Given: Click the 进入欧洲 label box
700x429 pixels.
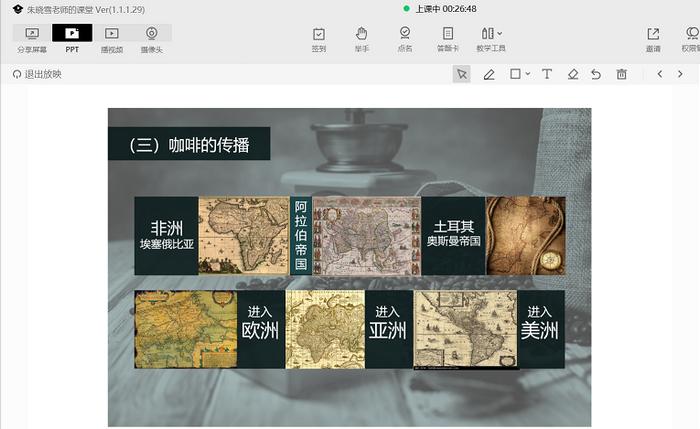Looking at the screenshot, I should (x=261, y=329).
